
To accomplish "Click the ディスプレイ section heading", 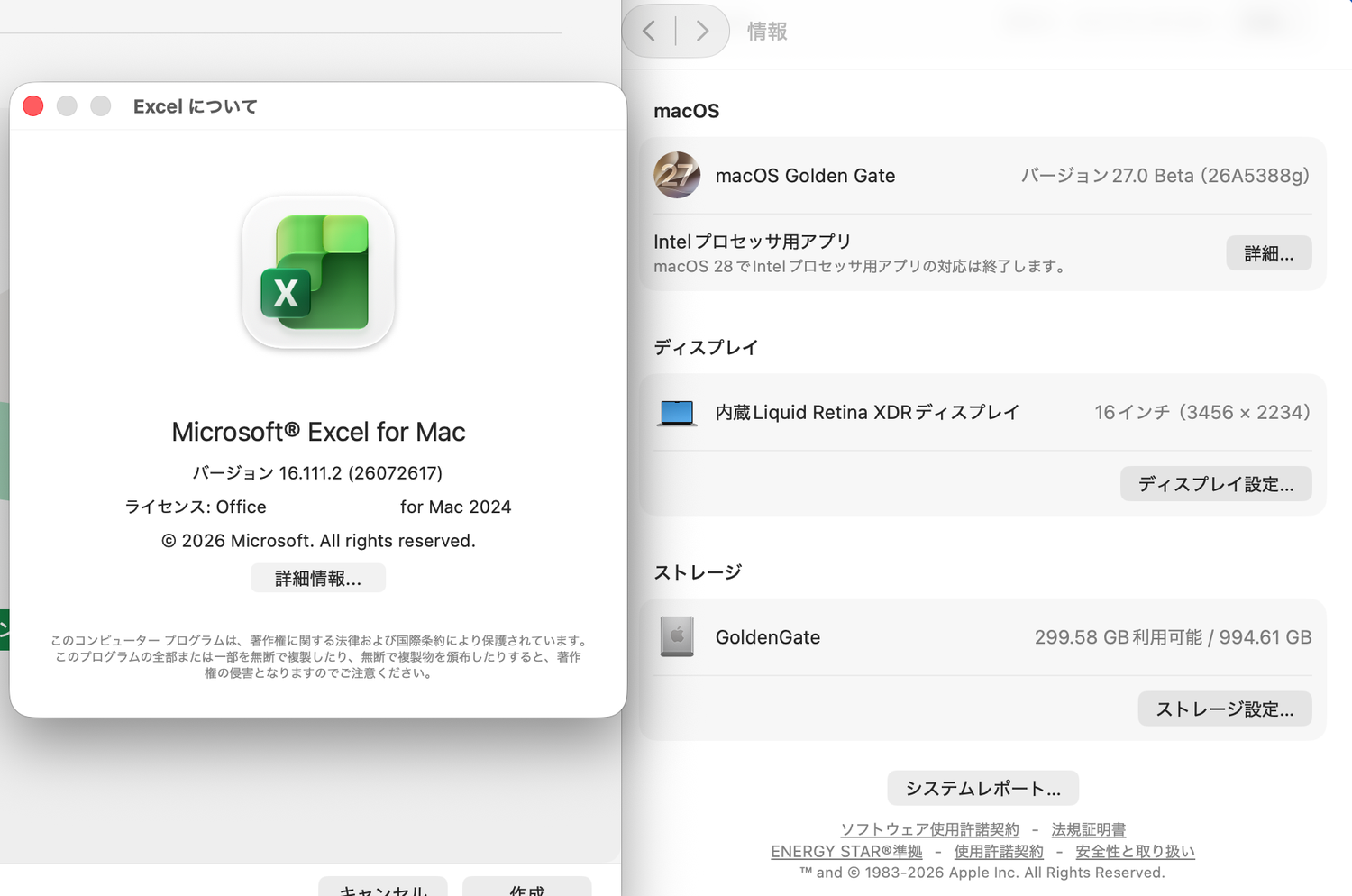I will tap(706, 347).
